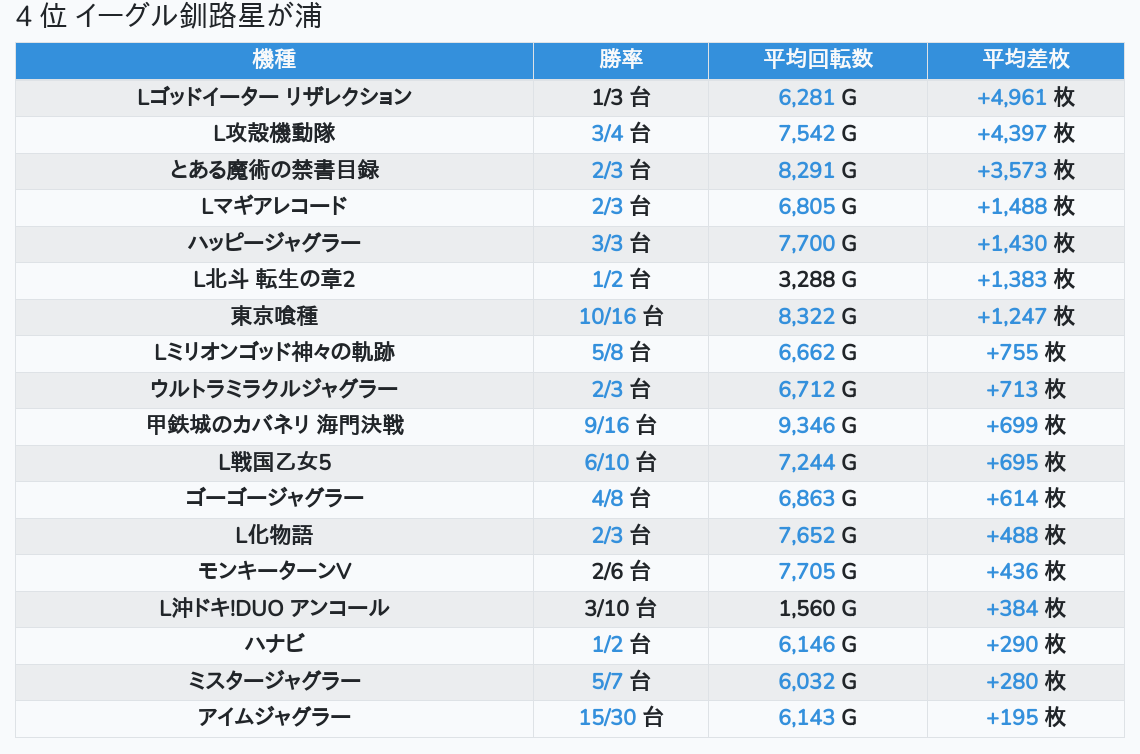Open とある魔術の禁書目録 machine entry

(x=274, y=170)
